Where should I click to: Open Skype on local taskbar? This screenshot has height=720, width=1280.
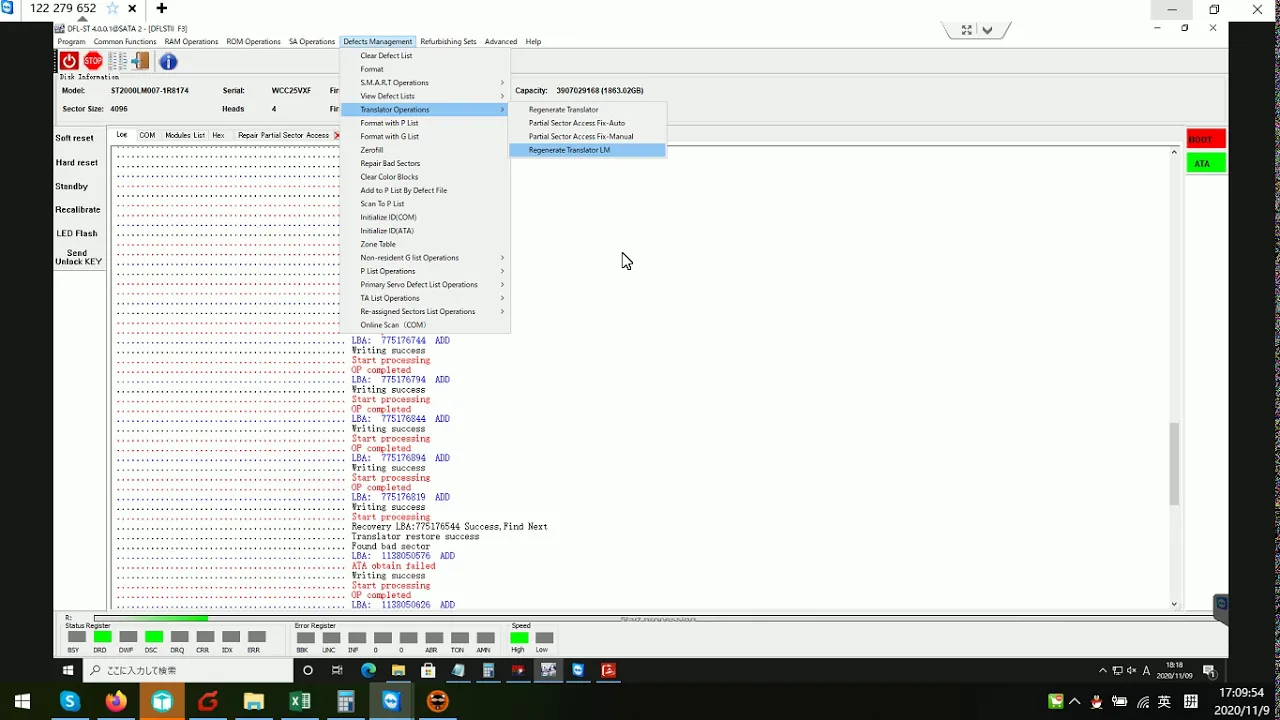[x=70, y=702]
